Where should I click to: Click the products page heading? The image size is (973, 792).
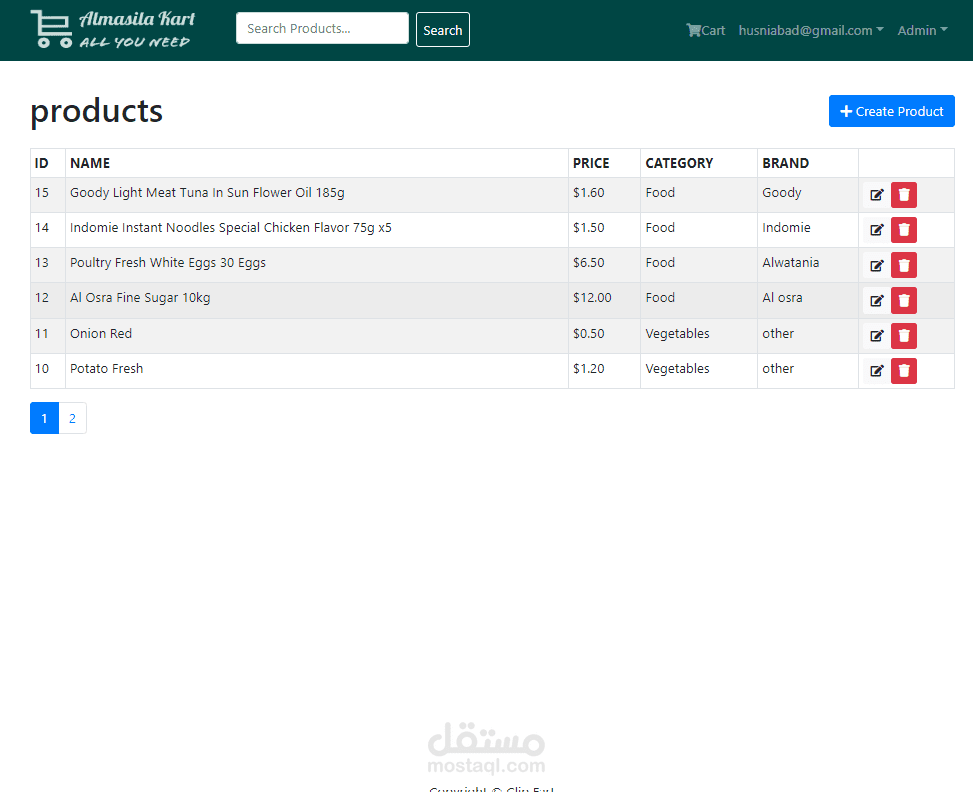point(96,112)
